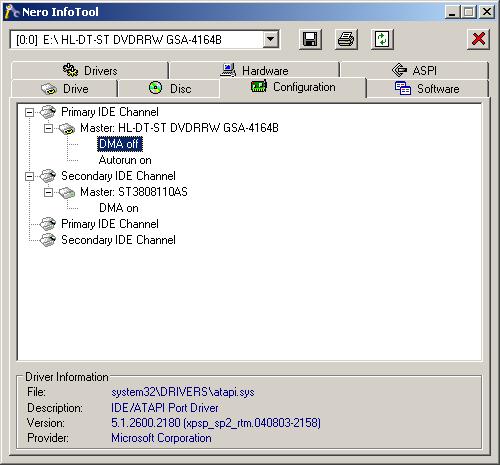Viewport: 500px width, 465px height.
Task: Click the 5.1.2600.2180 version value
Action: 216,423
